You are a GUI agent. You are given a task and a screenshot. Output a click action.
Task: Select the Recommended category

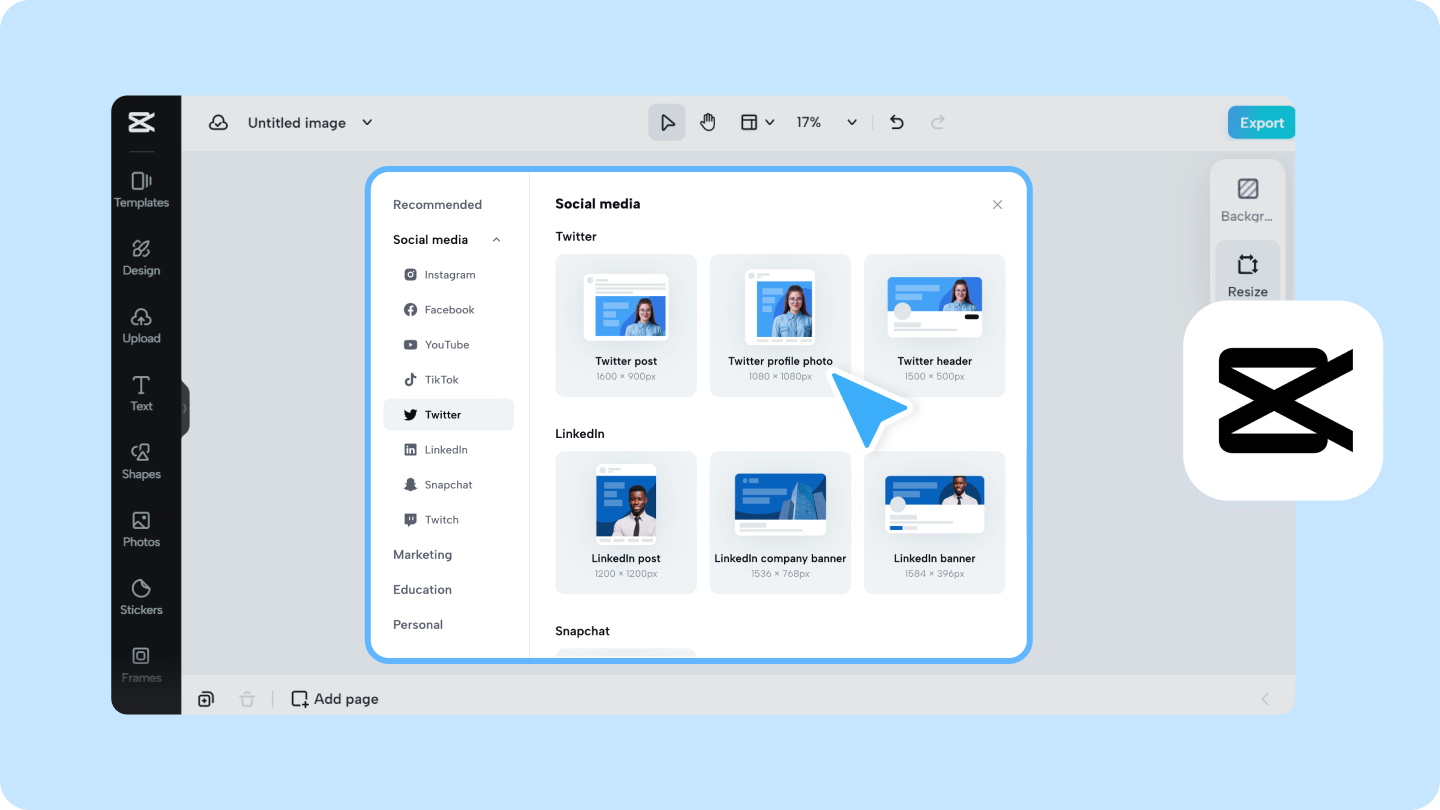pyautogui.click(x=437, y=204)
